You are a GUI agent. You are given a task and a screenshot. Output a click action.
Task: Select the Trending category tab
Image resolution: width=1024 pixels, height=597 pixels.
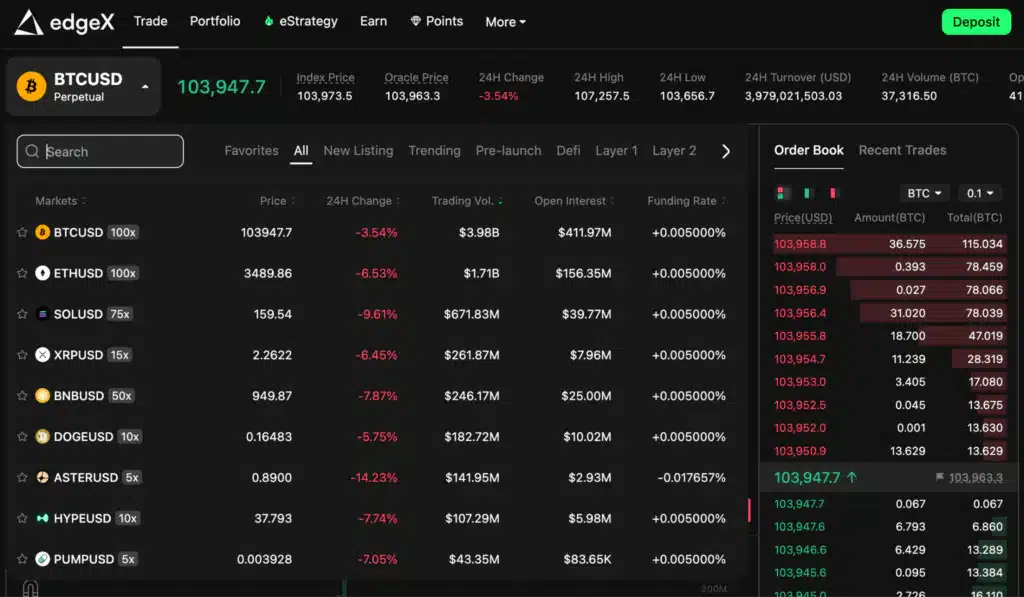(x=434, y=151)
